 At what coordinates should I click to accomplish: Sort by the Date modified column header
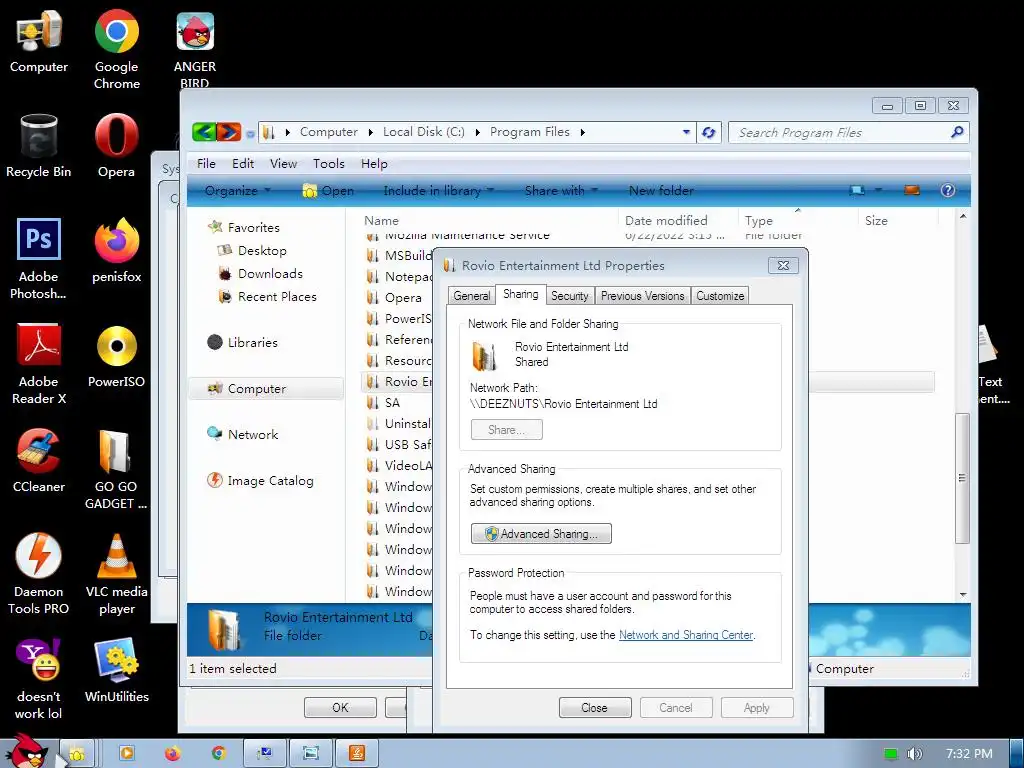(666, 221)
